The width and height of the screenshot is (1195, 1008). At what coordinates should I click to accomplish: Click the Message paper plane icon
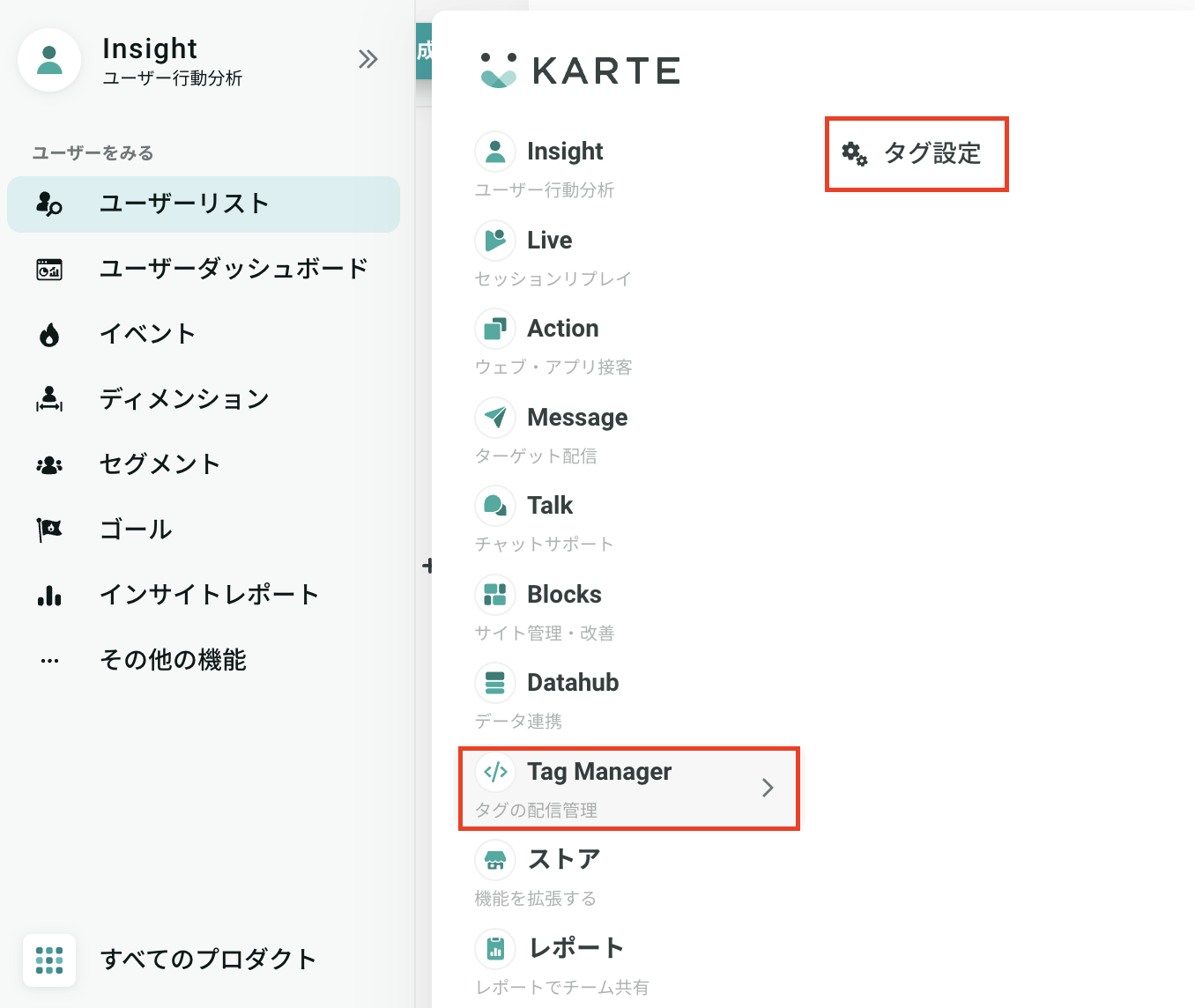point(495,418)
